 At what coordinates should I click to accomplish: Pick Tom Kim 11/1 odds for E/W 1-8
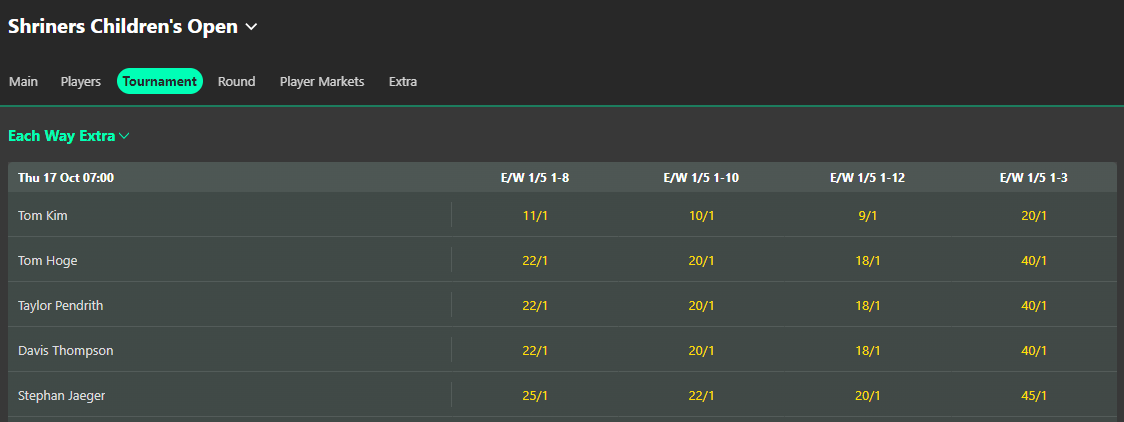(x=535, y=215)
